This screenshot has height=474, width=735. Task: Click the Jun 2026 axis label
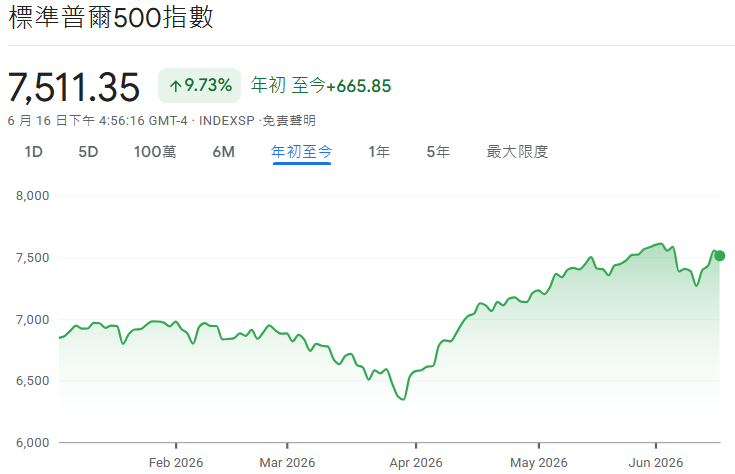click(656, 463)
